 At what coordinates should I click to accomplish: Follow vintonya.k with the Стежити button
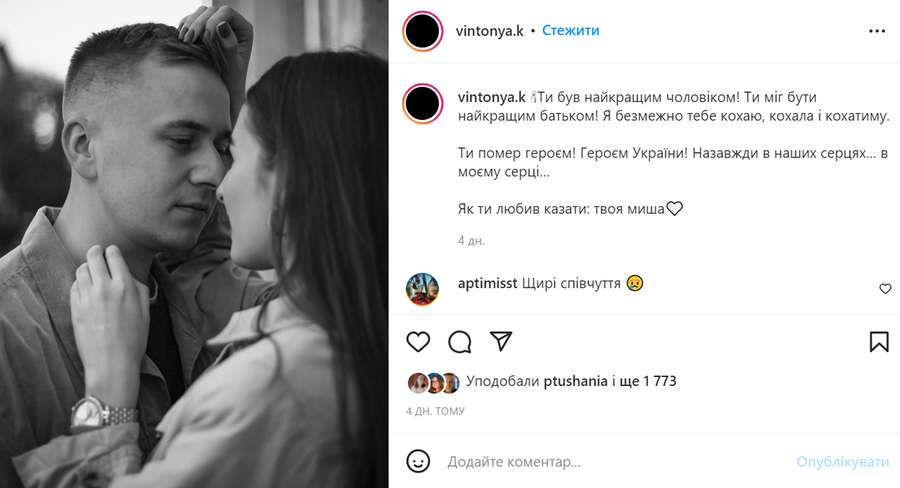571,30
